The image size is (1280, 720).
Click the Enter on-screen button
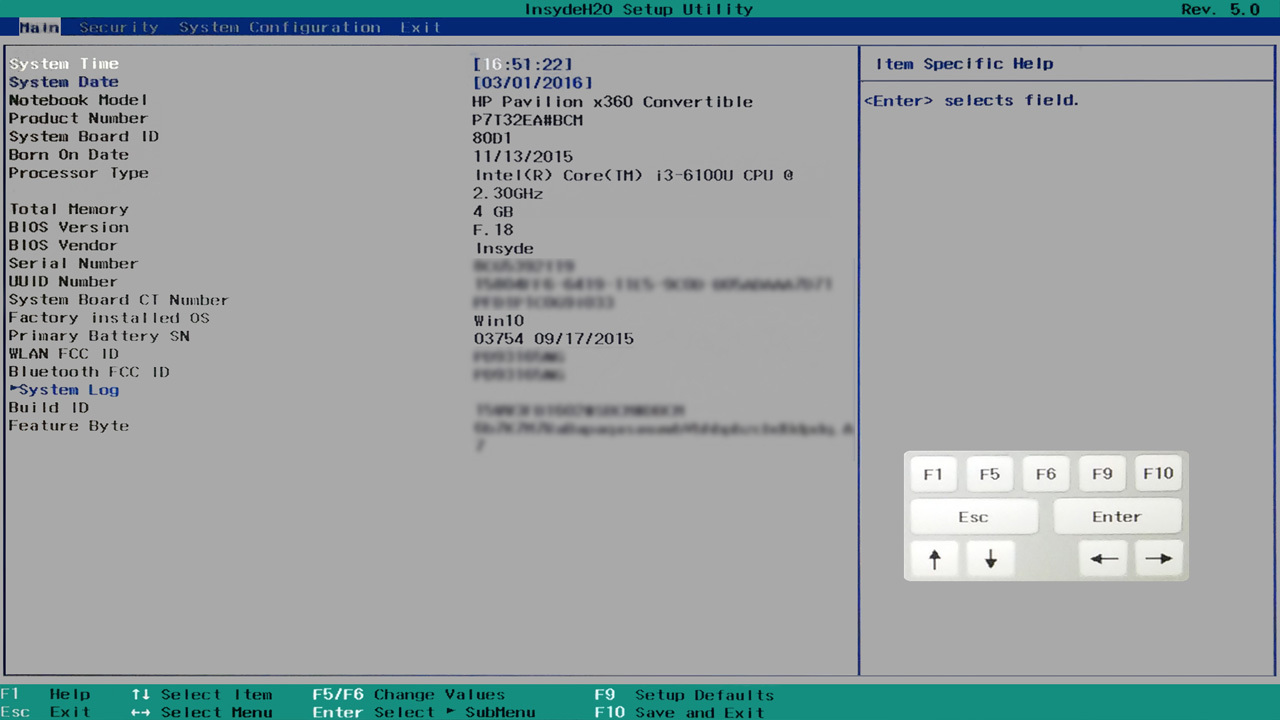coord(1116,517)
